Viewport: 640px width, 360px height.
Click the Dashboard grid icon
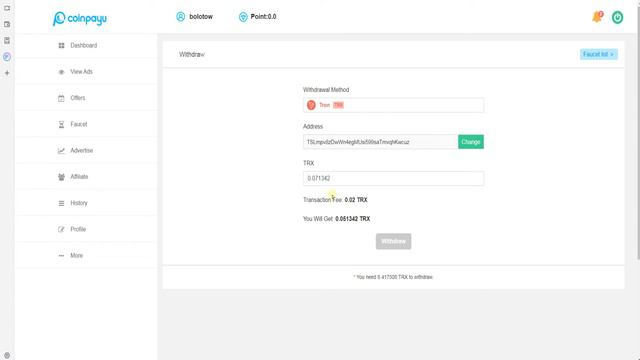(61, 45)
